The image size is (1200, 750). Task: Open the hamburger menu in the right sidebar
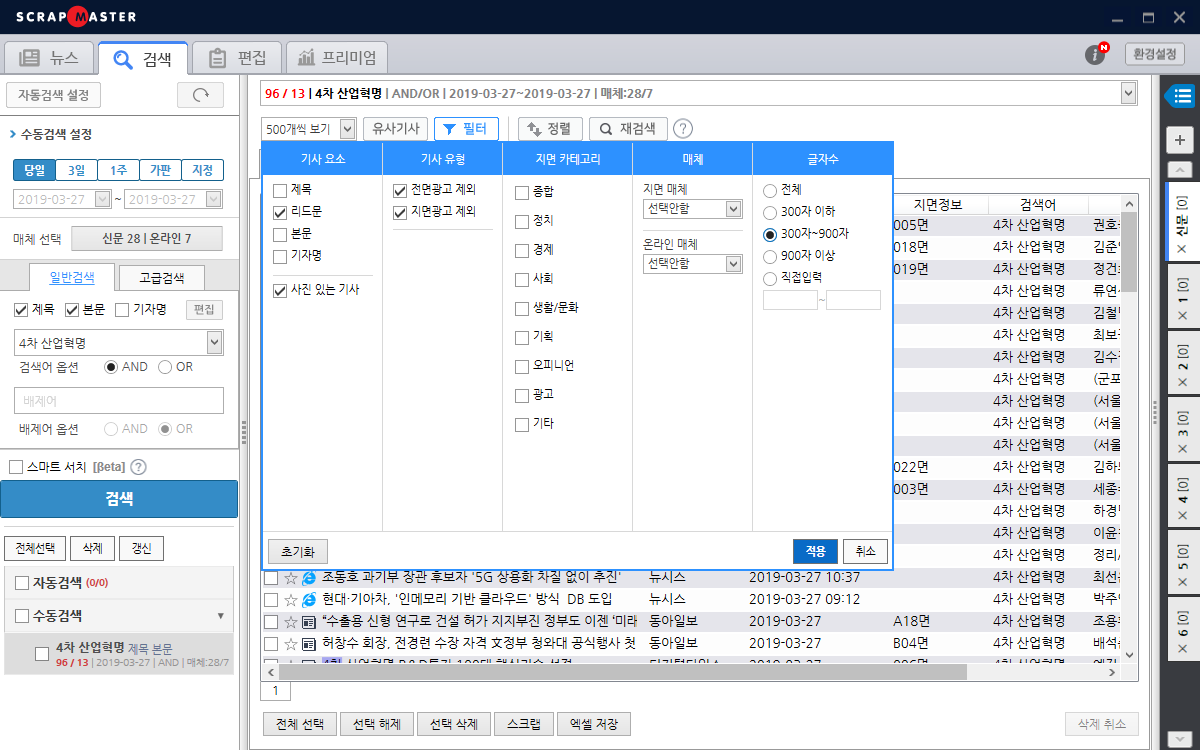[1183, 96]
